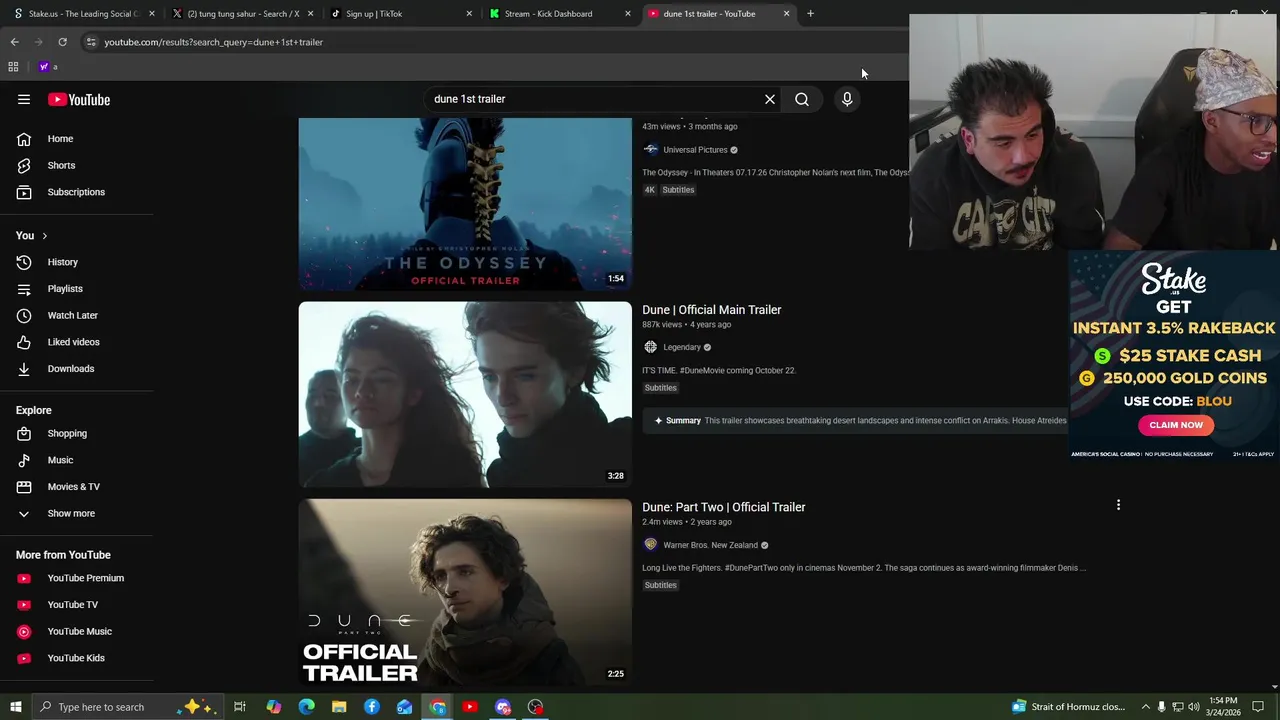The image size is (1280, 720).
Task: Open Task View on the taskbar
Action: [x=240, y=707]
